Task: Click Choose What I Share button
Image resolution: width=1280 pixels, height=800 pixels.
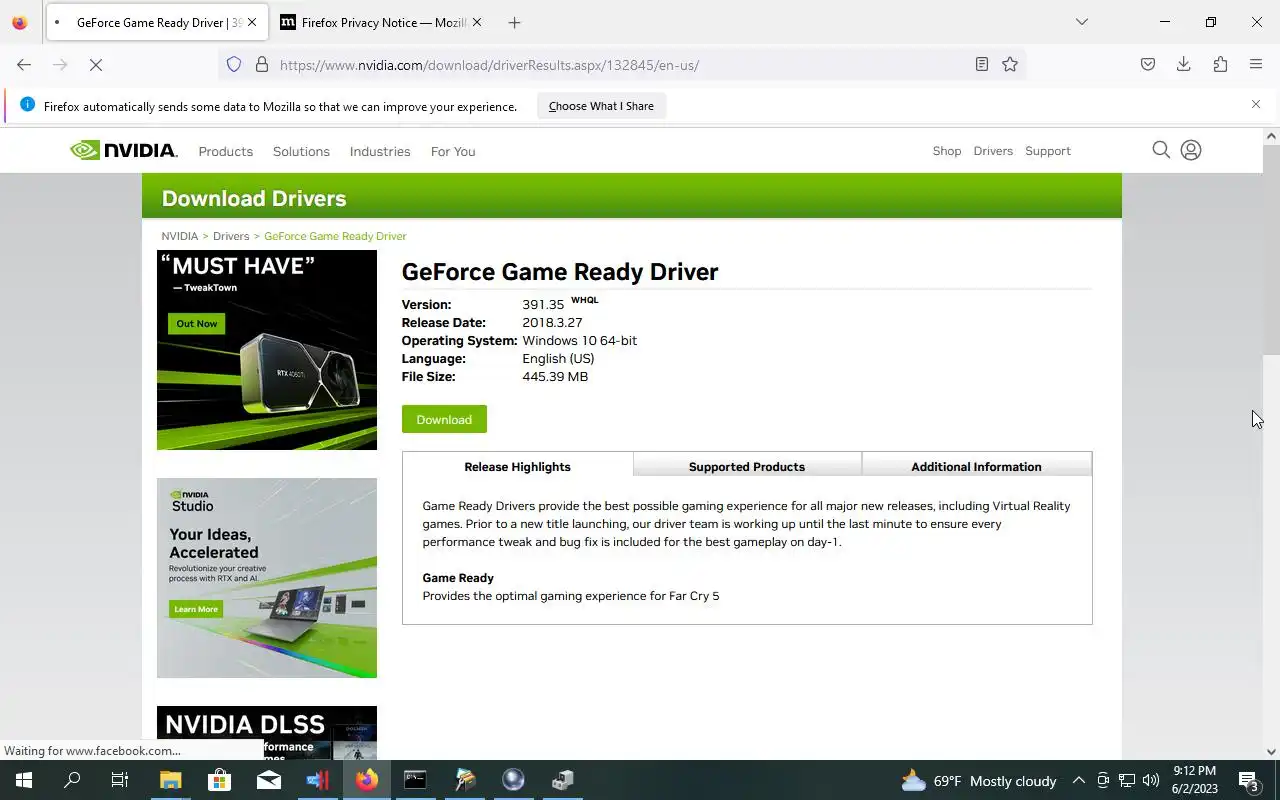Action: point(601,106)
